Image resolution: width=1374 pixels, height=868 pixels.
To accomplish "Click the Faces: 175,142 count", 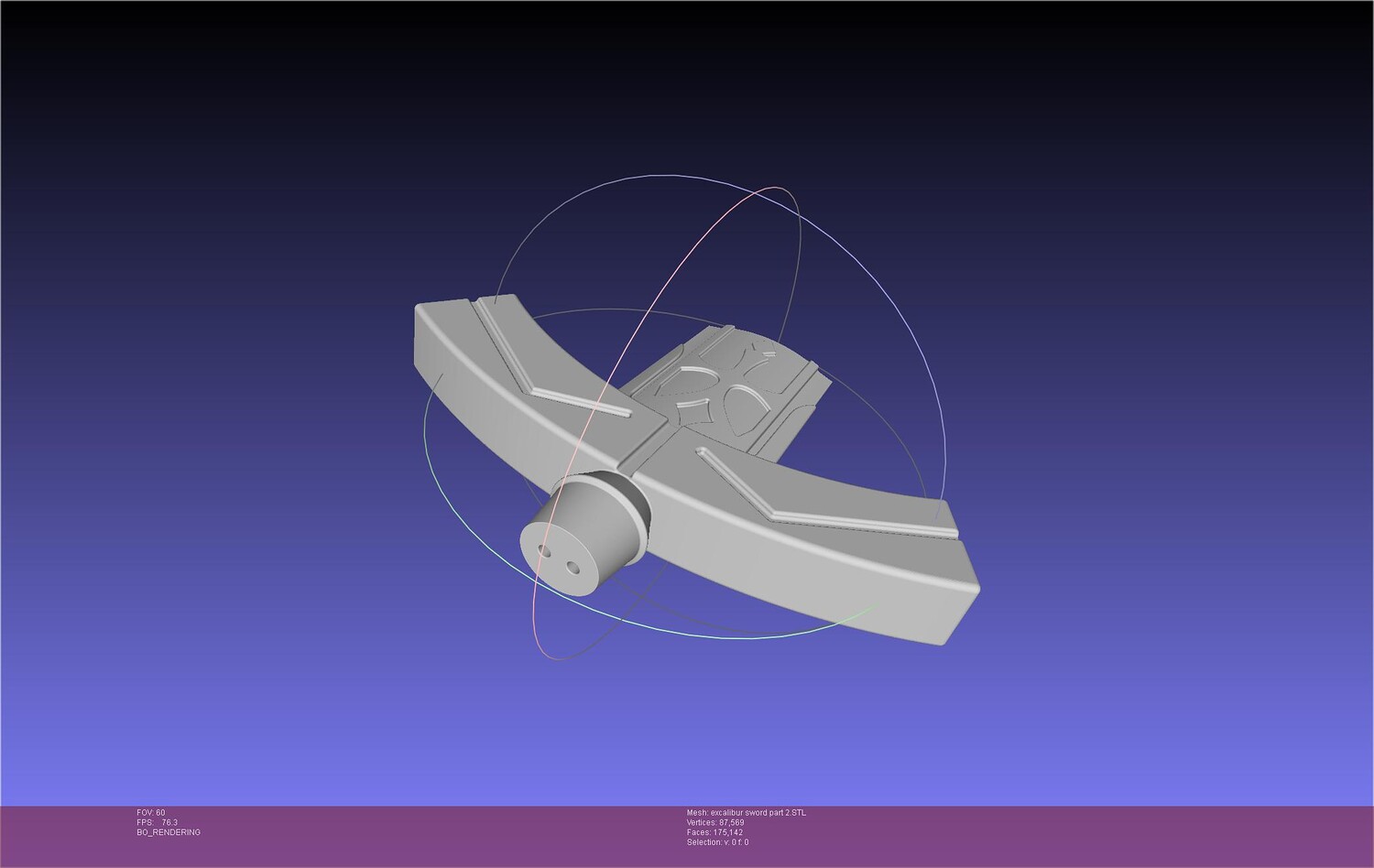I will coord(714,833).
